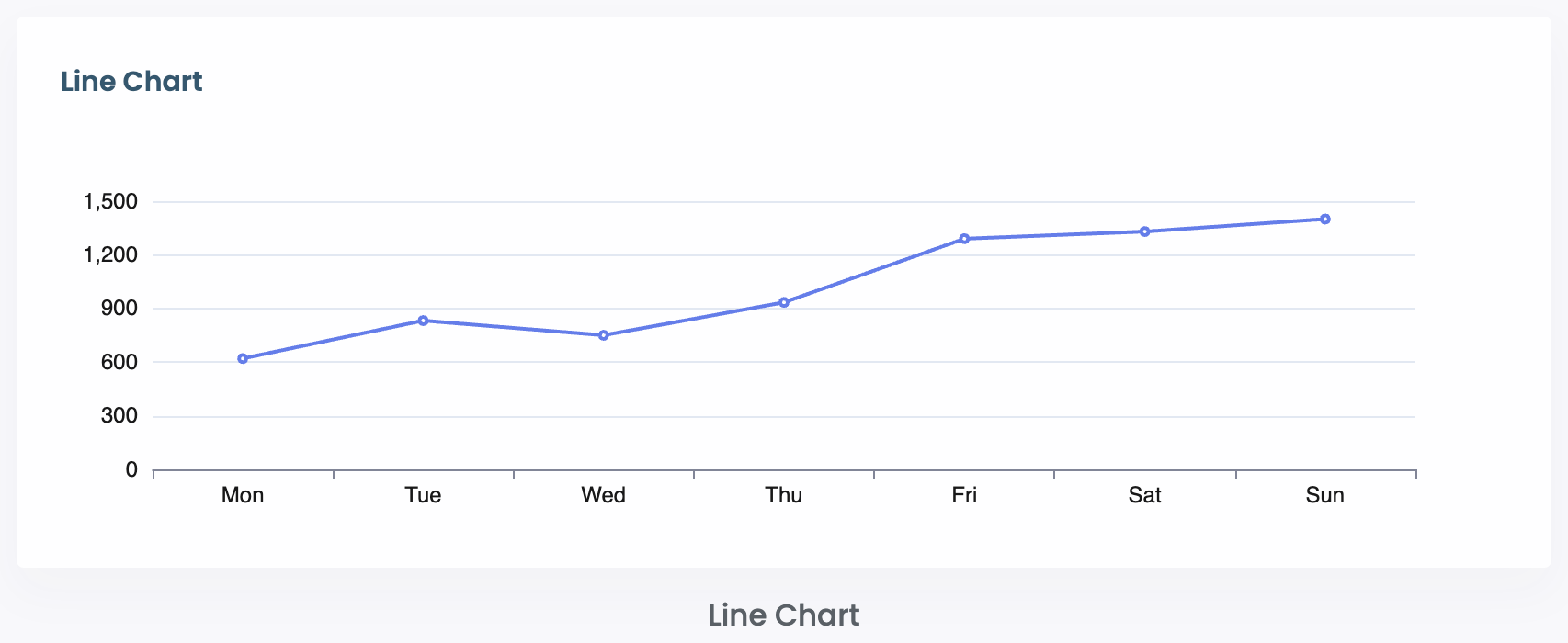Click the Monday data point on the line
The width and height of the screenshot is (1568, 643).
[243, 358]
